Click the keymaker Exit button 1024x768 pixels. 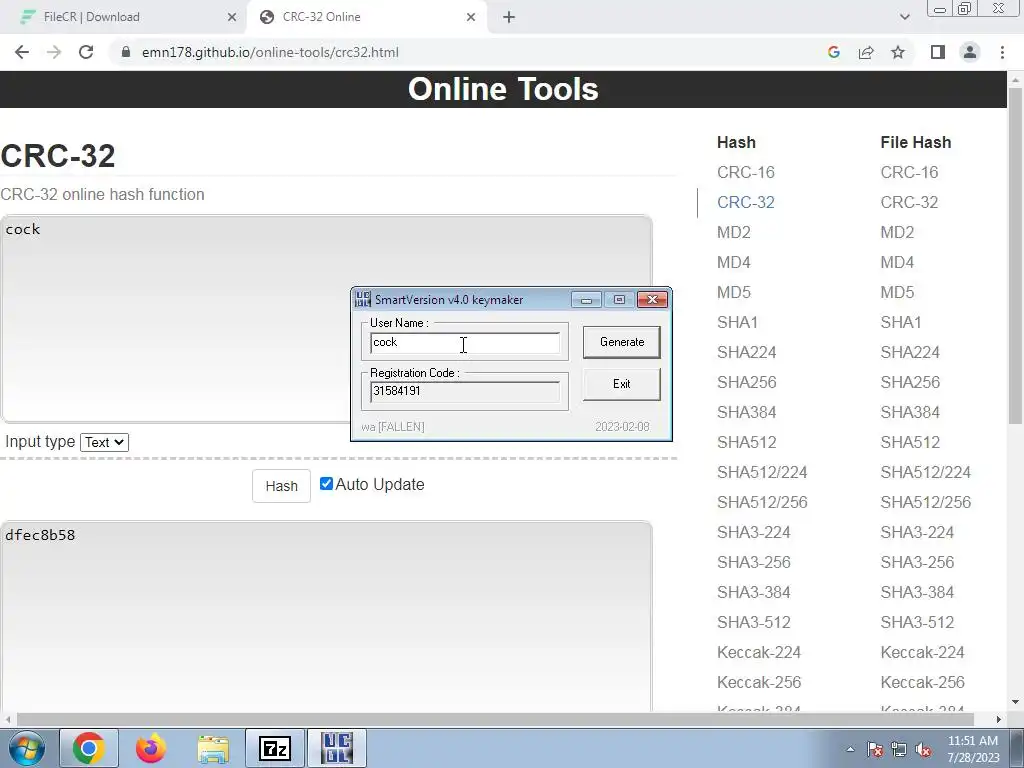click(622, 384)
